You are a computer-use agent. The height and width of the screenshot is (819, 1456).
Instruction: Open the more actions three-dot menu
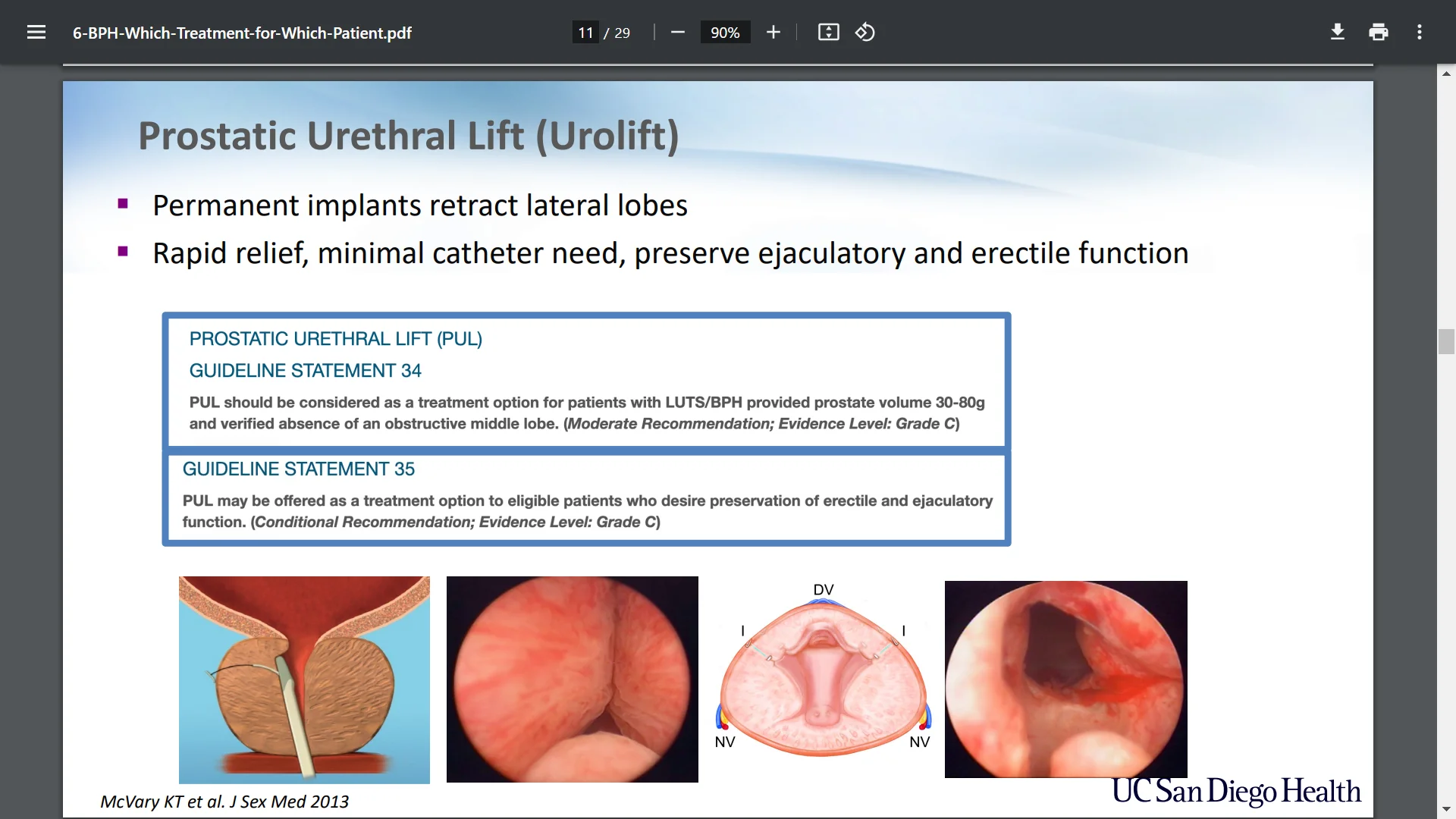pyautogui.click(x=1420, y=33)
